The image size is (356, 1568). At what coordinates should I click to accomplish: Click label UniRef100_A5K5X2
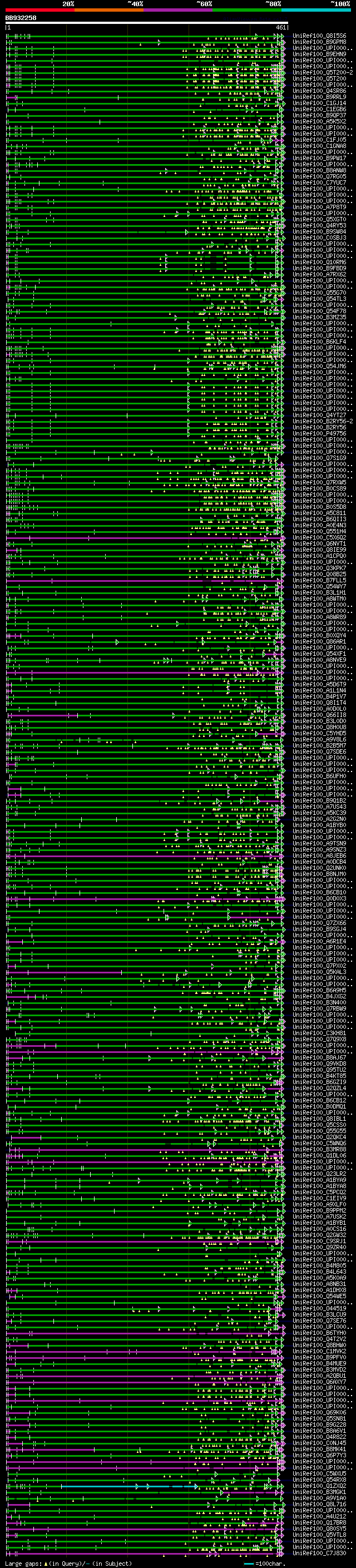319,121
